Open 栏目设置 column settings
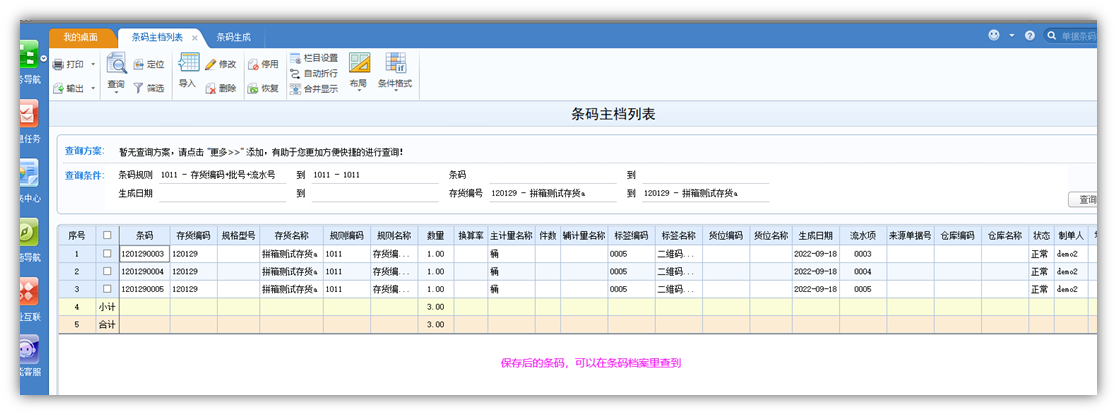 (x=314, y=58)
